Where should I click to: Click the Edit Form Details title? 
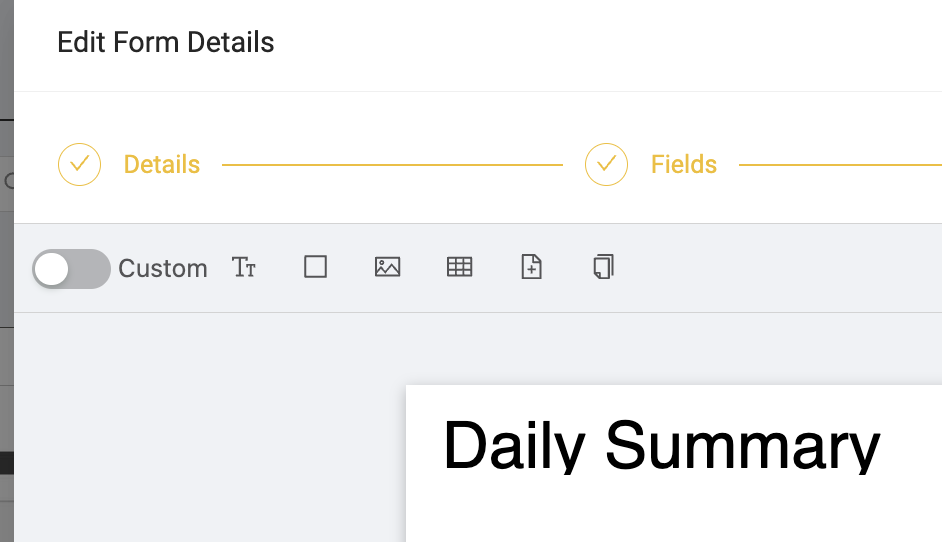[x=166, y=43]
